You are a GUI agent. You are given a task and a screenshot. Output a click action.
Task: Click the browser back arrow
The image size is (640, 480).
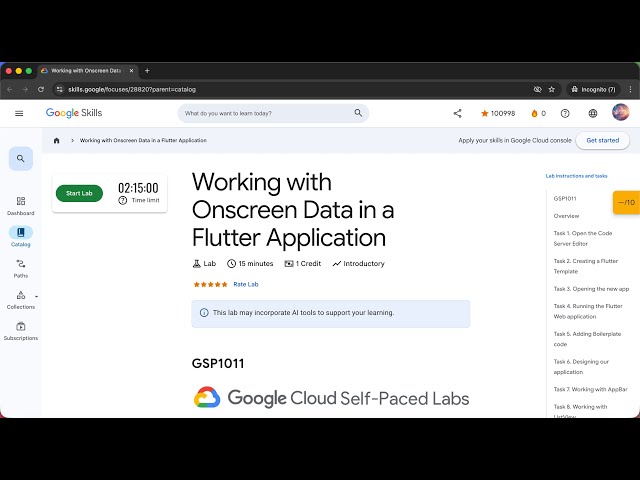tap(10, 89)
